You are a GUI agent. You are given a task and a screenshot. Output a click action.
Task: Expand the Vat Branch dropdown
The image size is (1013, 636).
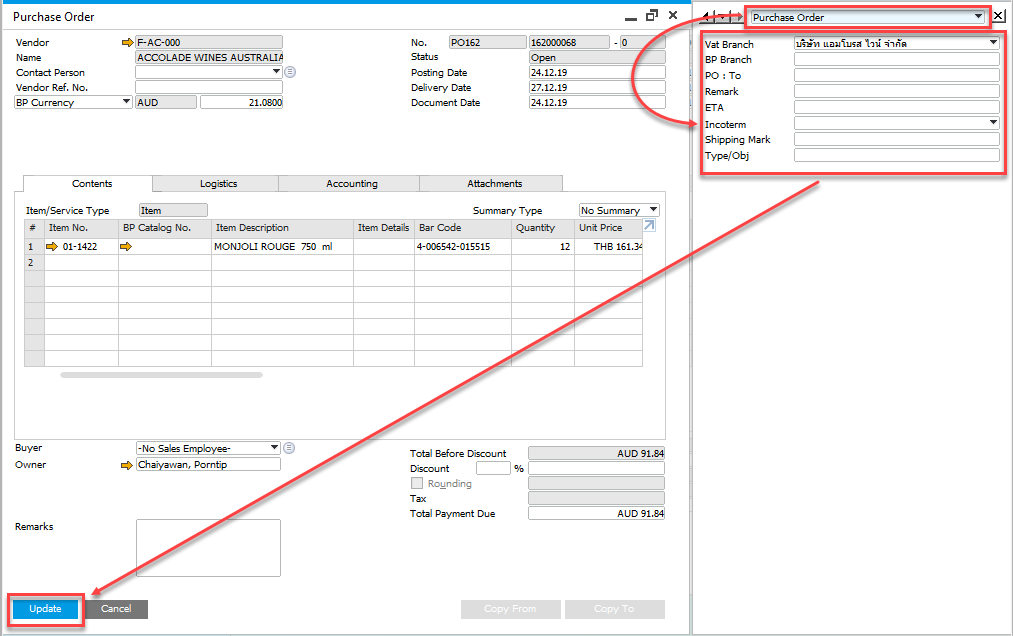(x=994, y=43)
